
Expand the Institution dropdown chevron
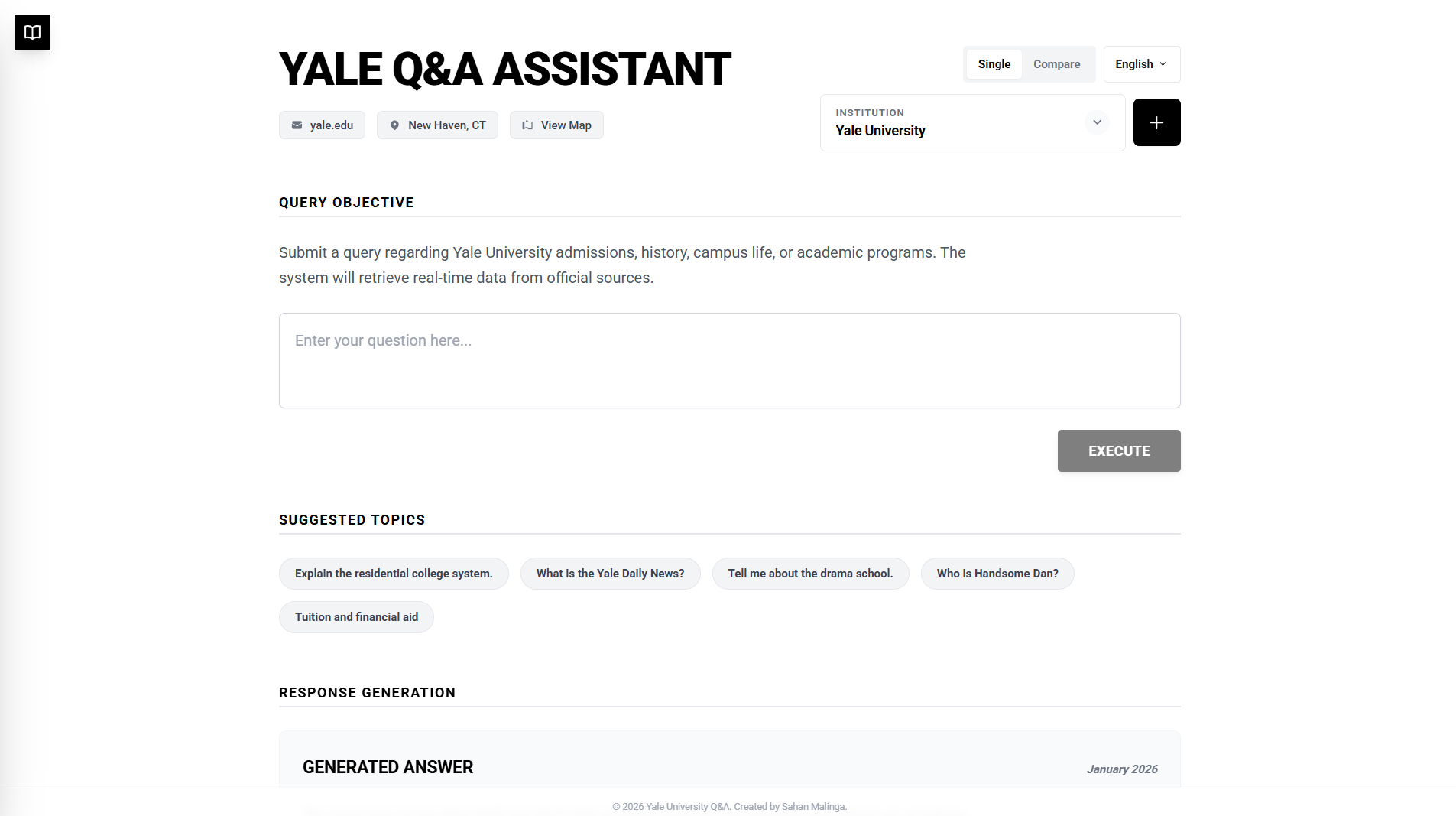tap(1097, 122)
